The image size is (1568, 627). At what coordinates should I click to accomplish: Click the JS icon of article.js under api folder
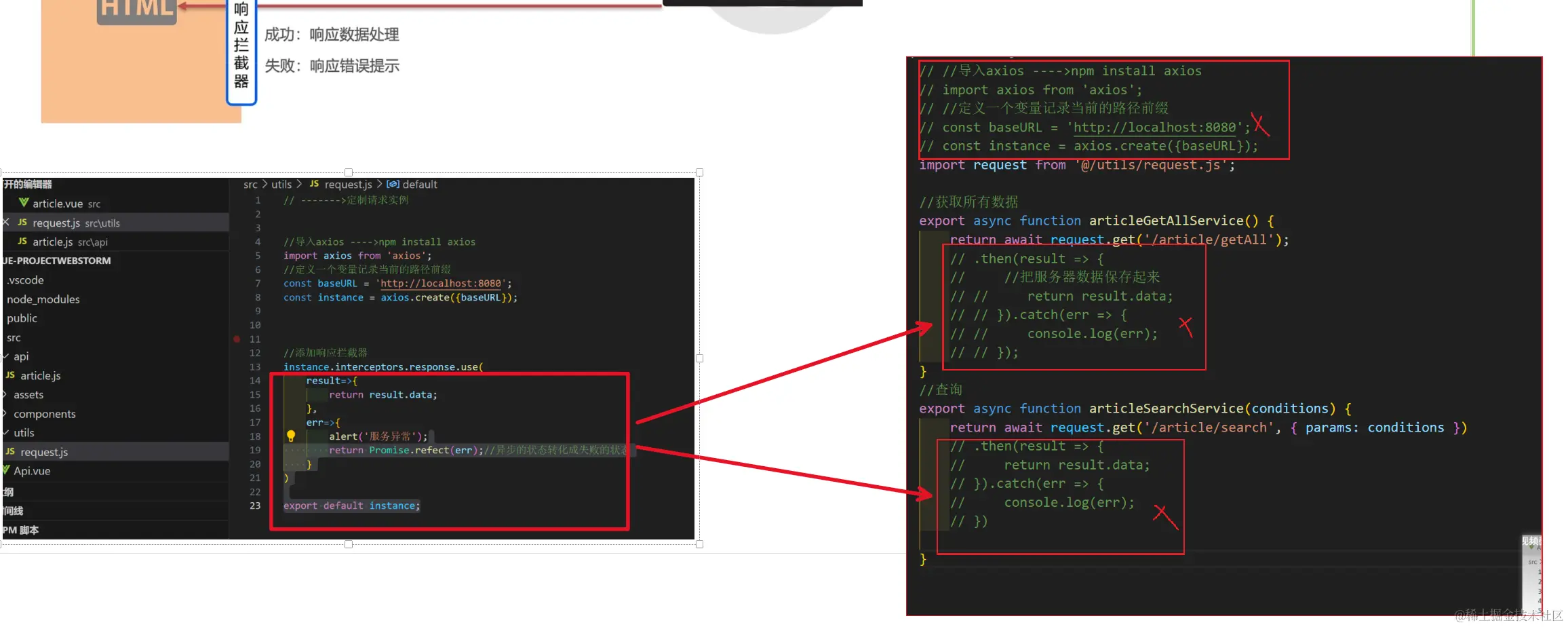tap(10, 375)
